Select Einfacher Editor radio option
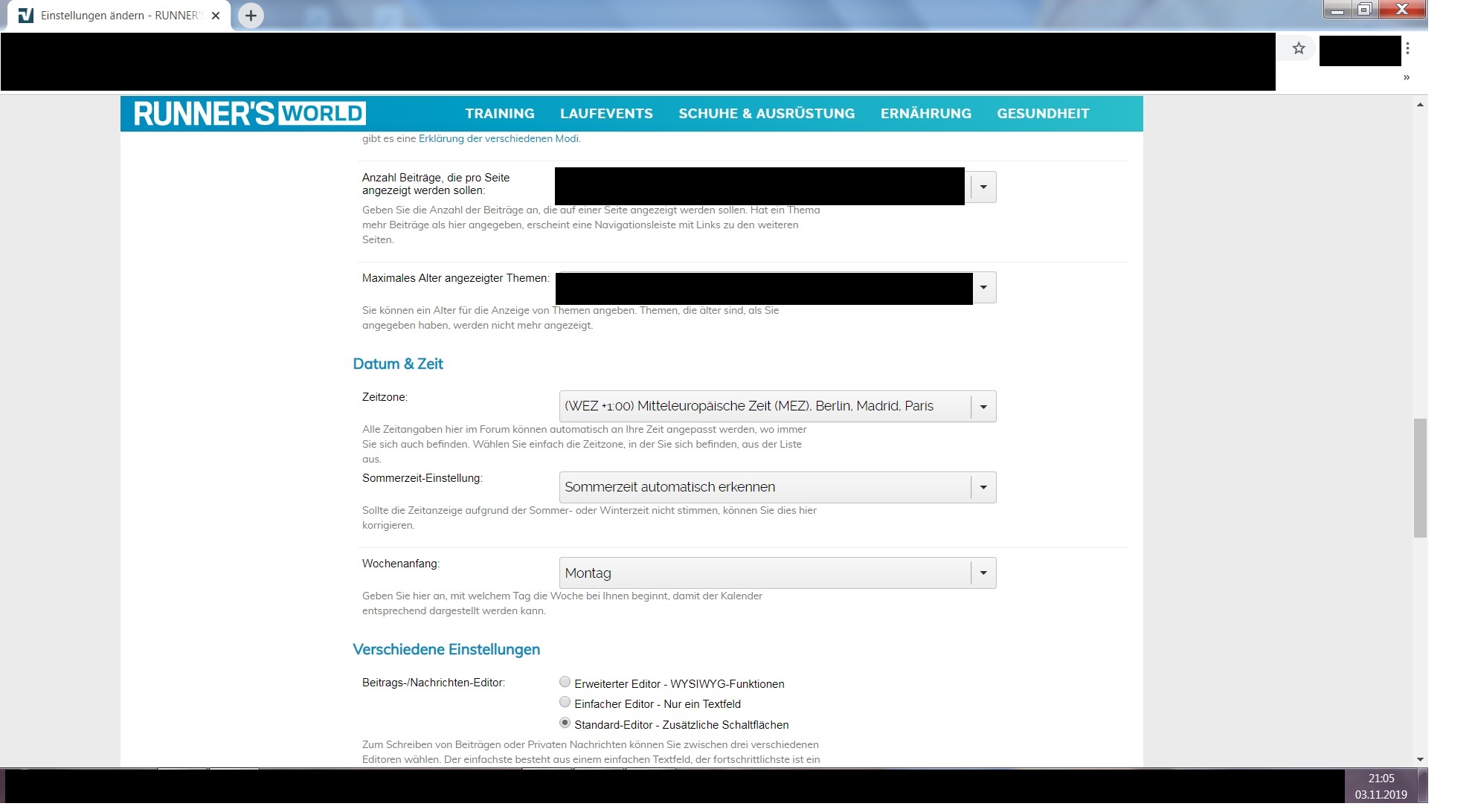The width and height of the screenshot is (1475, 812). pyautogui.click(x=565, y=702)
